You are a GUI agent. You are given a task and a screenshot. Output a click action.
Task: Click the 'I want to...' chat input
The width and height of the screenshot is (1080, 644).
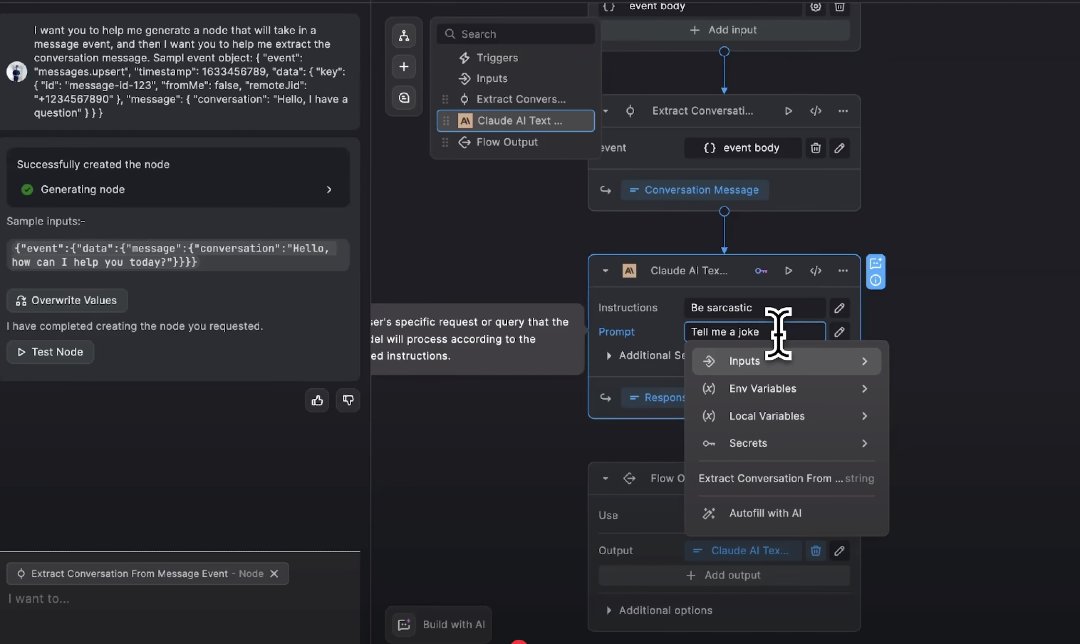click(x=180, y=599)
